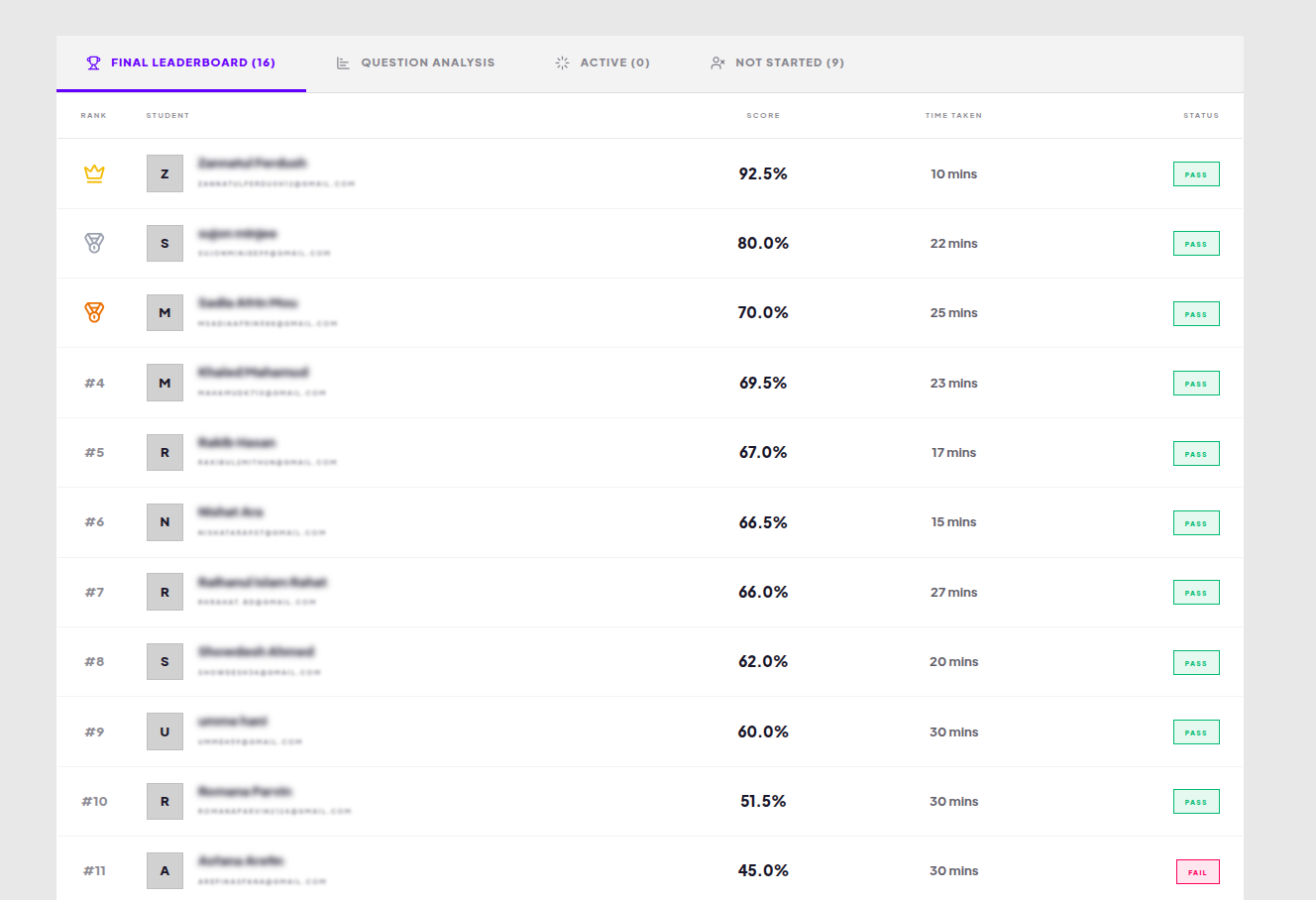View the Not Started (9) tab
The width and height of the screenshot is (1316, 900).
coord(778,62)
